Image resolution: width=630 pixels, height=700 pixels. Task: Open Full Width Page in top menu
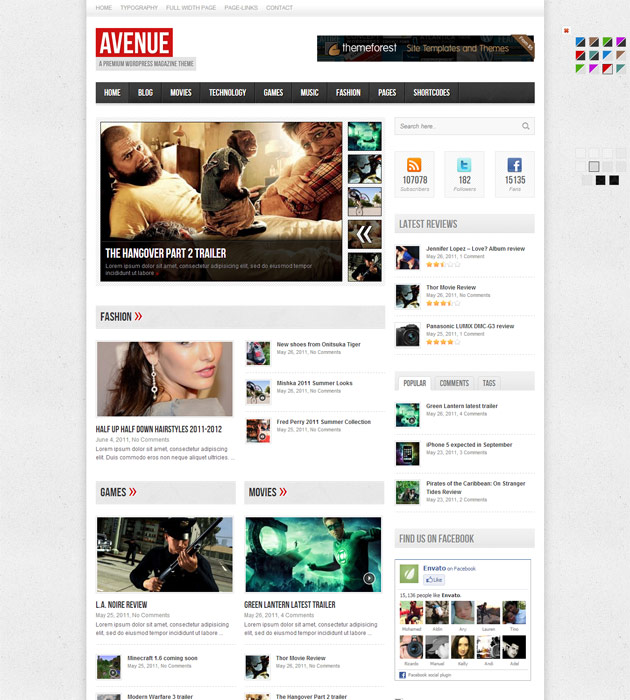191,8
